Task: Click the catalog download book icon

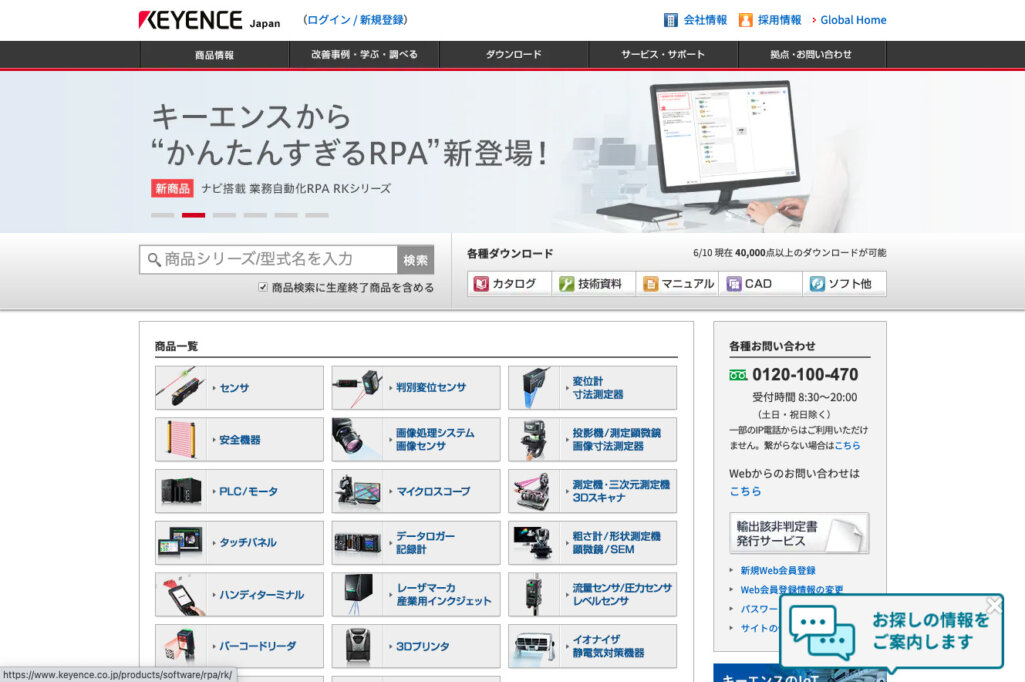Action: pyautogui.click(x=481, y=284)
